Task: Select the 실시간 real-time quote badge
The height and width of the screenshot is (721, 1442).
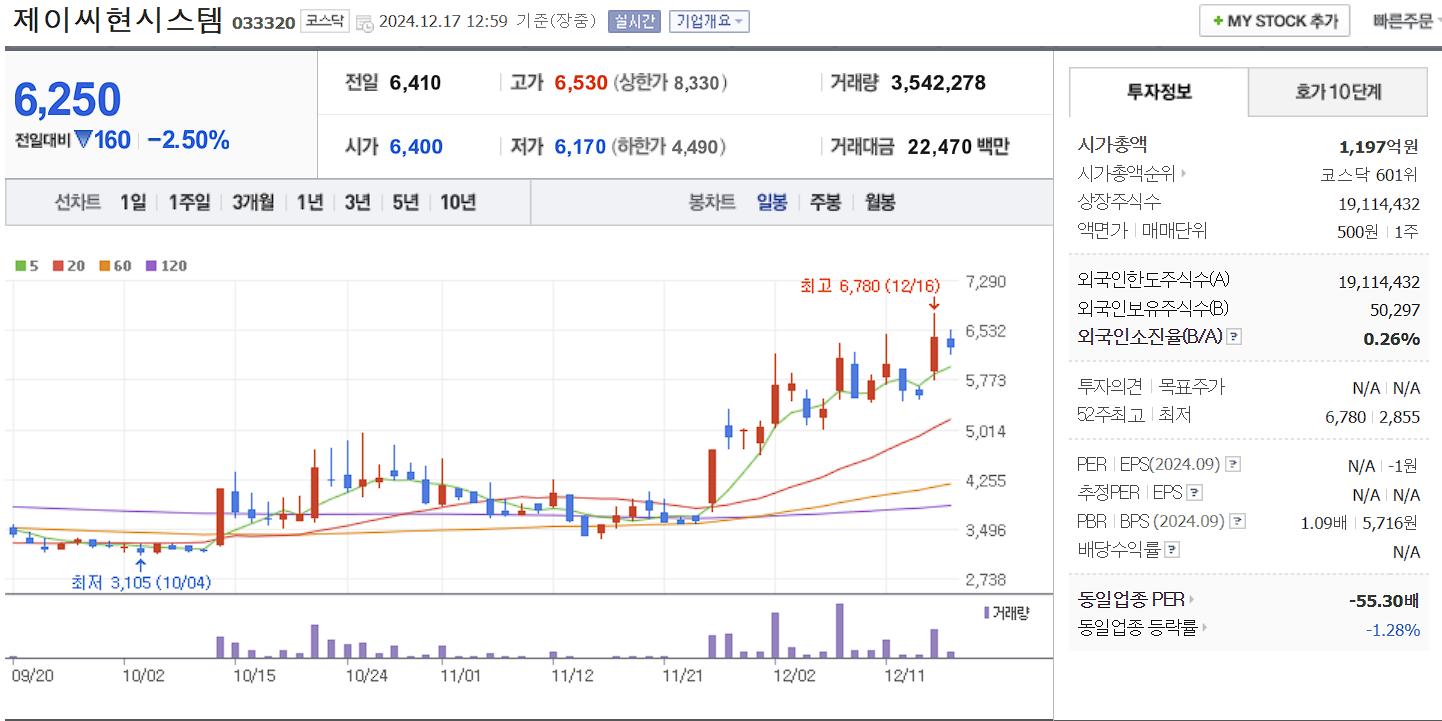Action: 633,20
